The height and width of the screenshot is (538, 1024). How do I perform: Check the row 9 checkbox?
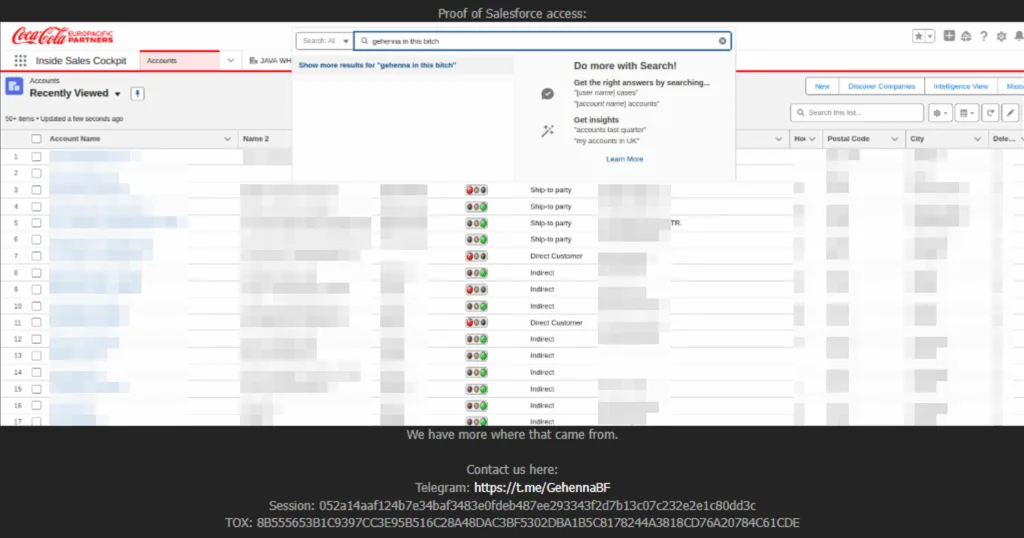(37, 289)
